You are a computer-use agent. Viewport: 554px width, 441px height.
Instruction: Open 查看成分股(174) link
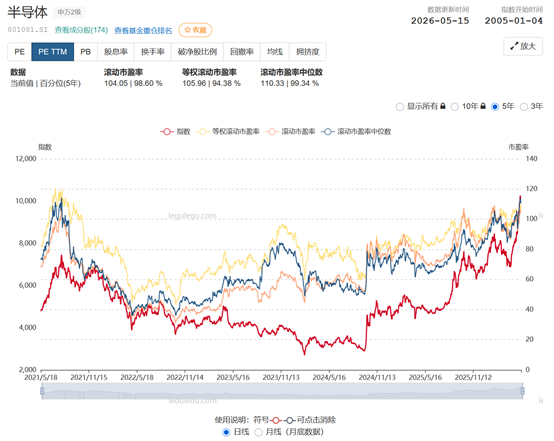tap(81, 30)
